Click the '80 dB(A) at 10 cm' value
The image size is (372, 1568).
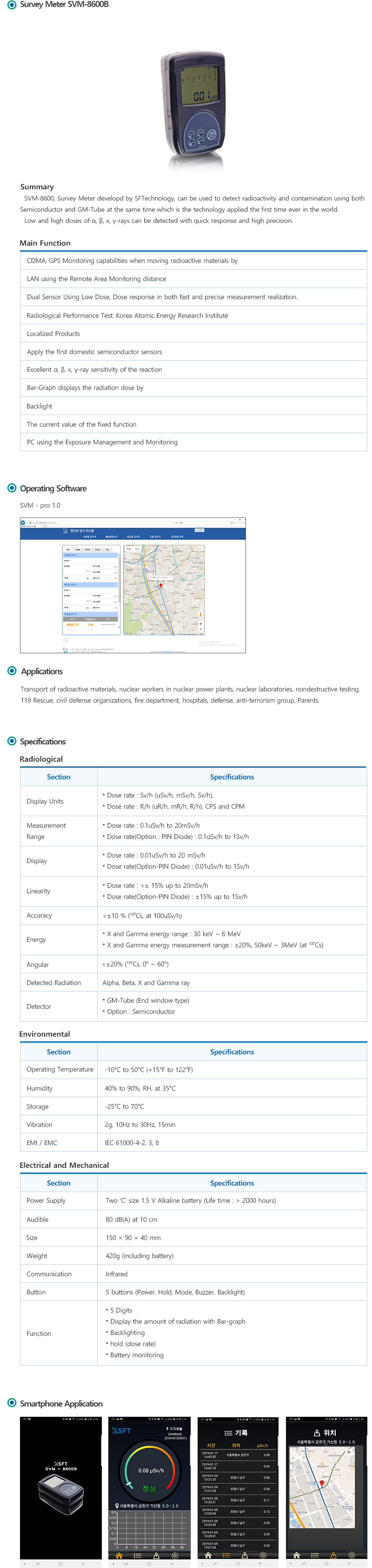pyautogui.click(x=131, y=1219)
